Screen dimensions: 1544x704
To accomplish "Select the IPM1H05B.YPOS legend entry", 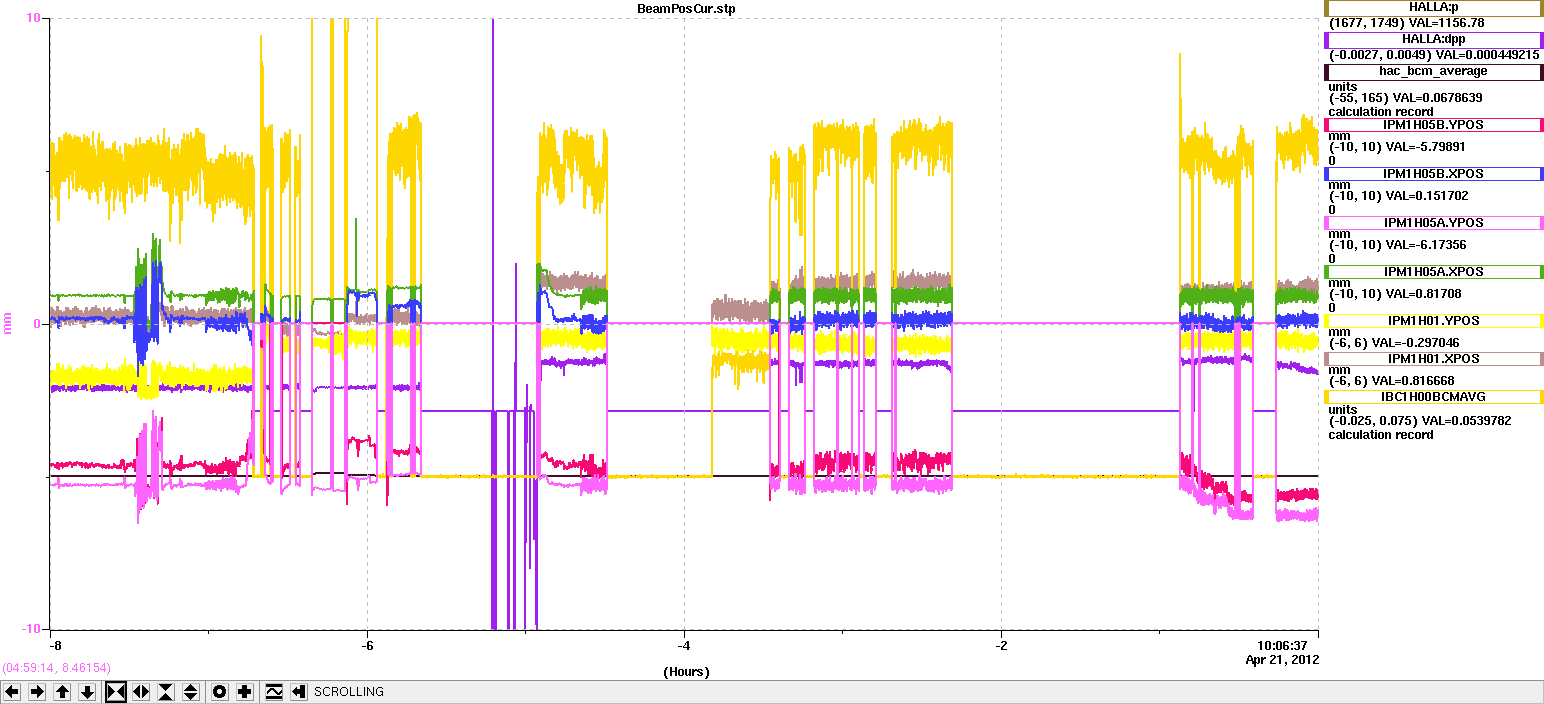I will coord(1434,125).
